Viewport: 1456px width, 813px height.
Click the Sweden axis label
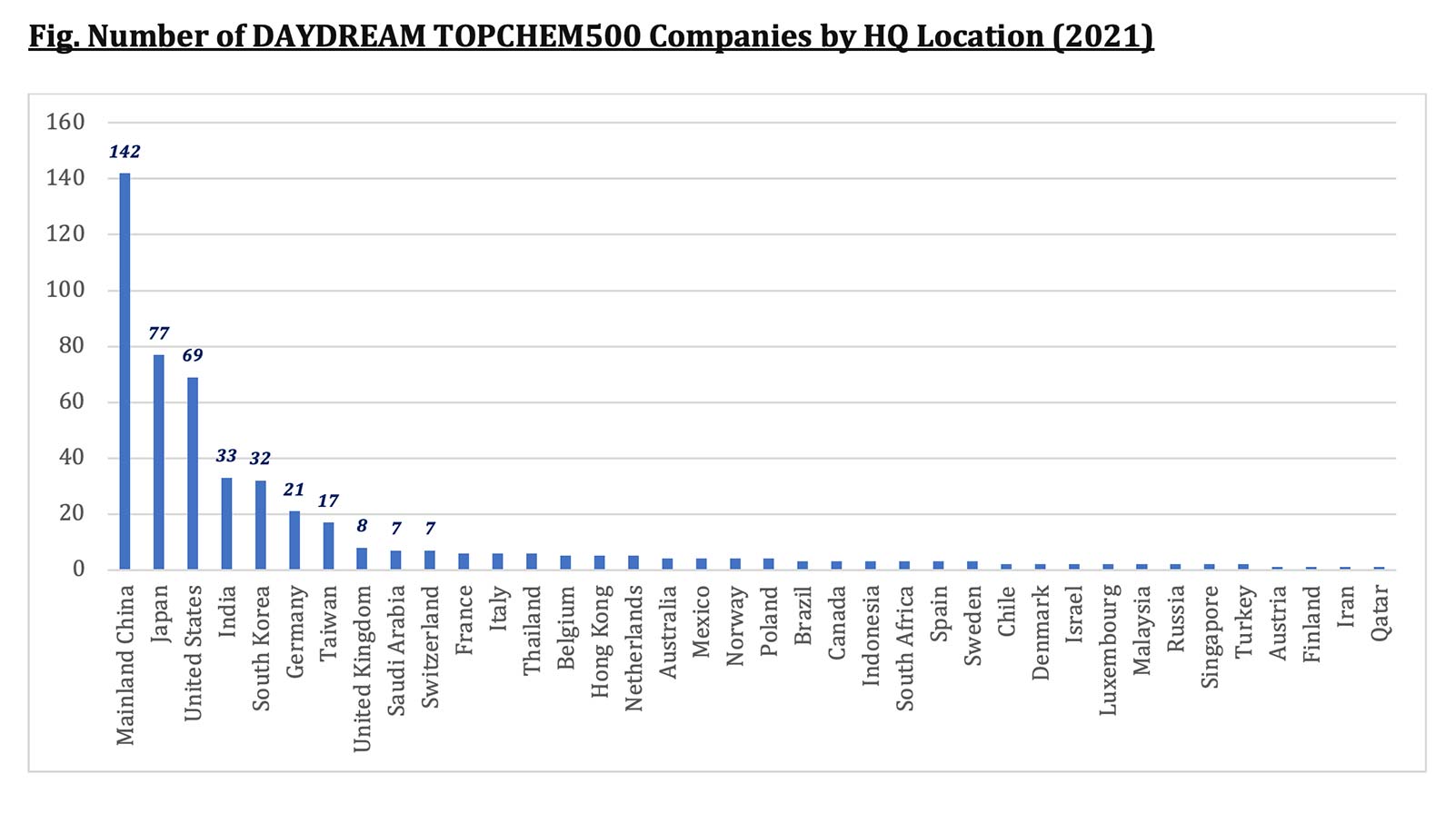972,626
